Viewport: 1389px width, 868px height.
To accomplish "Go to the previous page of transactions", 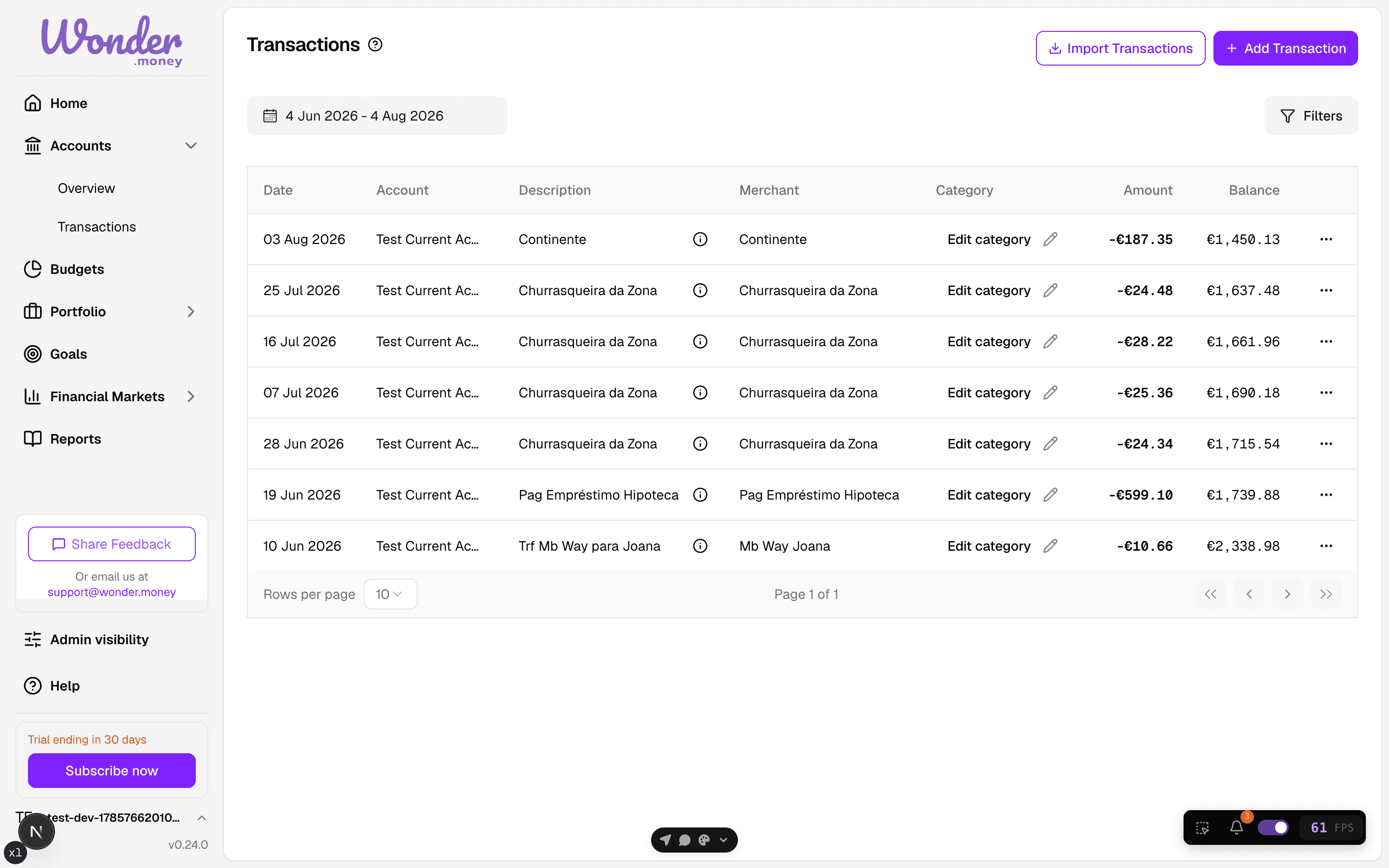I will 1249,594.
